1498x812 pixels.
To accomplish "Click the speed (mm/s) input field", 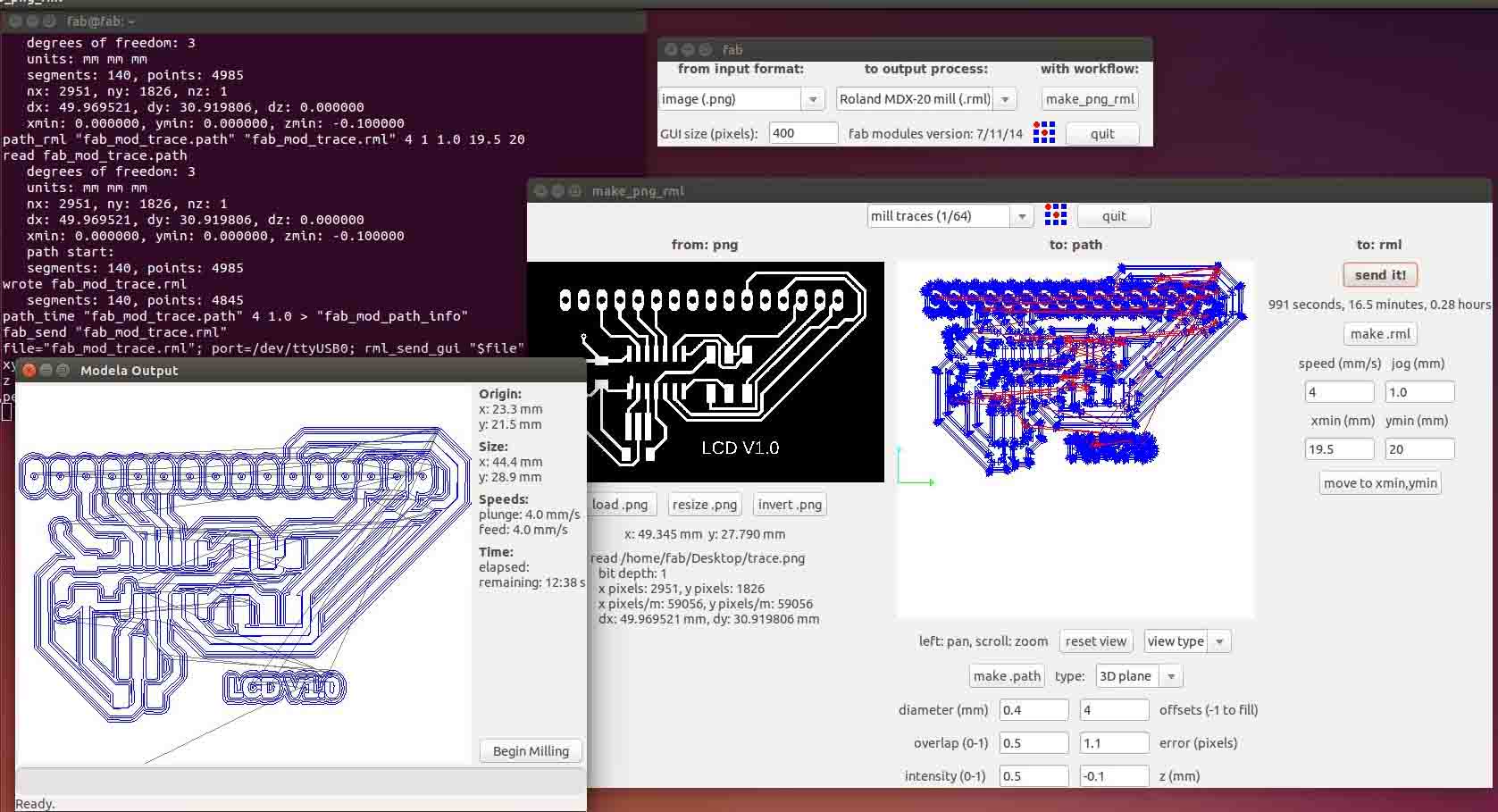I will point(1339,392).
